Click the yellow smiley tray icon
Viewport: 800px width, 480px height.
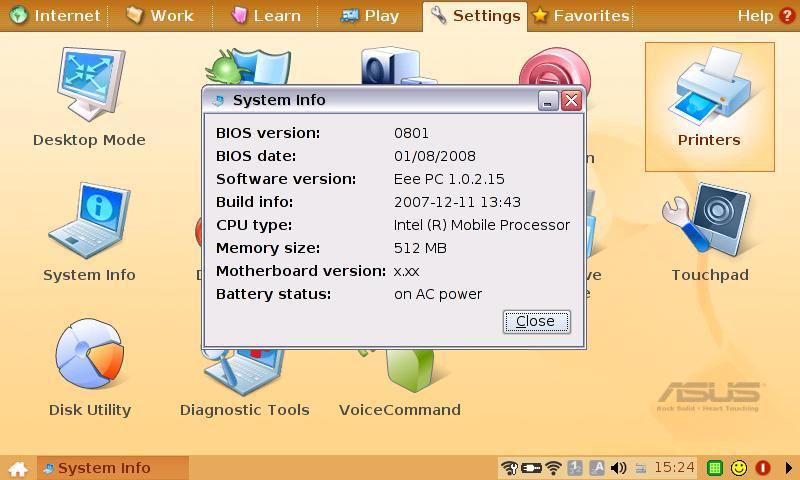coord(739,467)
